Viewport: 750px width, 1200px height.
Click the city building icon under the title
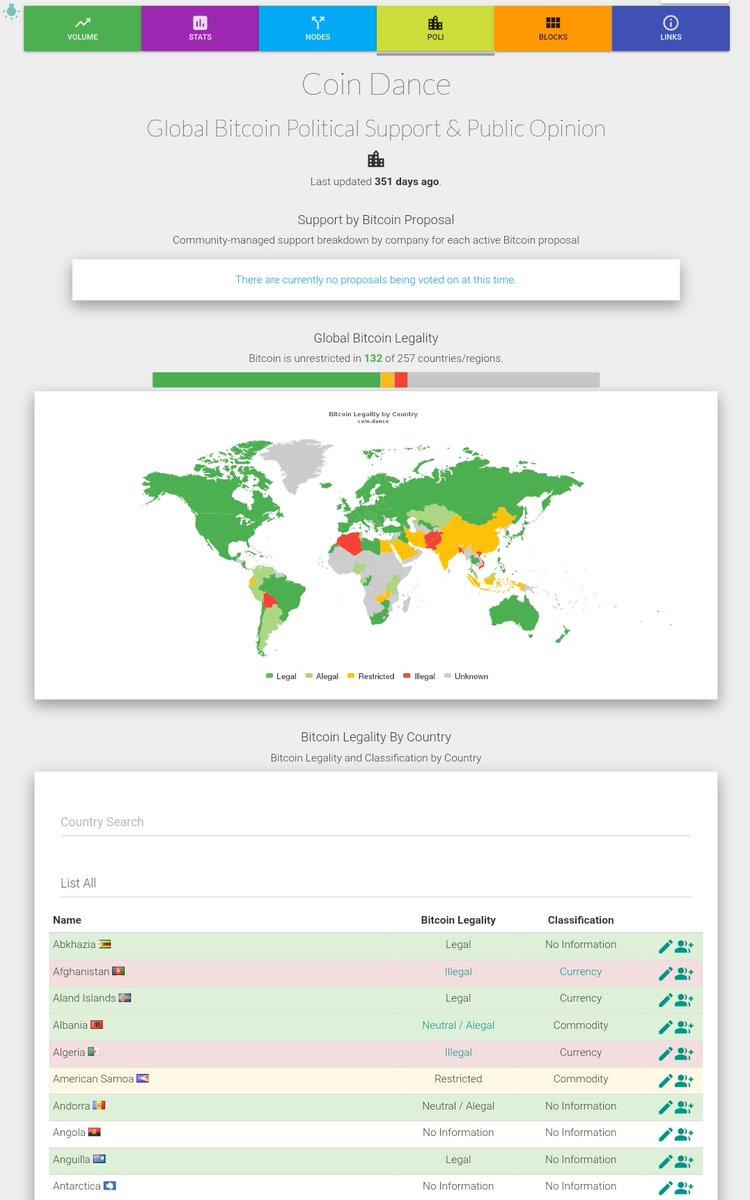coord(376,159)
